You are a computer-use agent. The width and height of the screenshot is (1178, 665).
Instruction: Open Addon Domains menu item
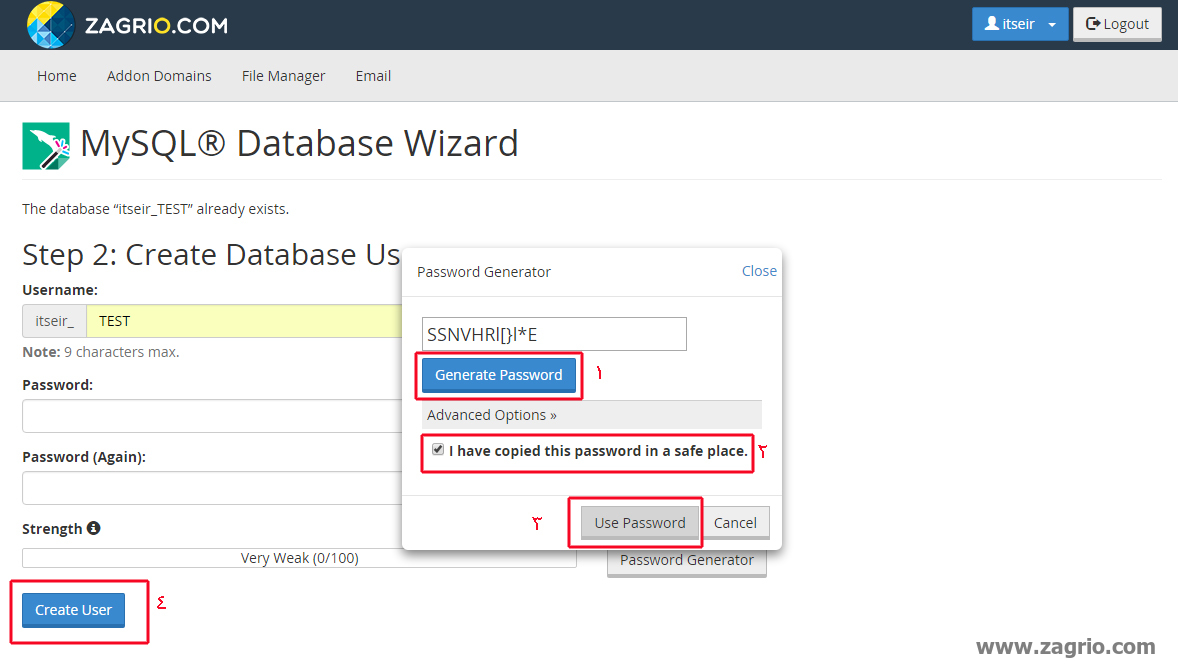tap(159, 76)
